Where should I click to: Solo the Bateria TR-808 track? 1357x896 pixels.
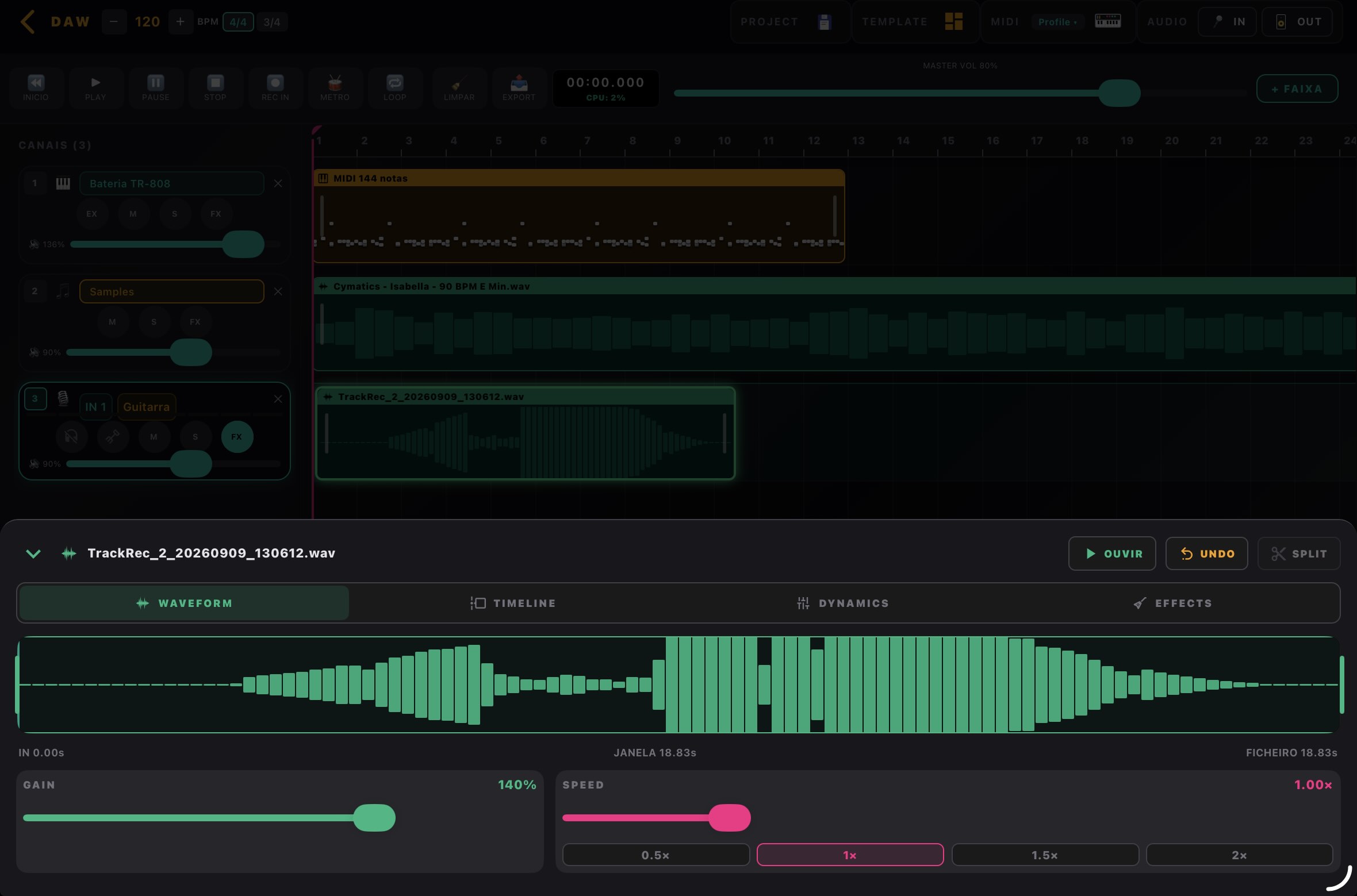(174, 214)
